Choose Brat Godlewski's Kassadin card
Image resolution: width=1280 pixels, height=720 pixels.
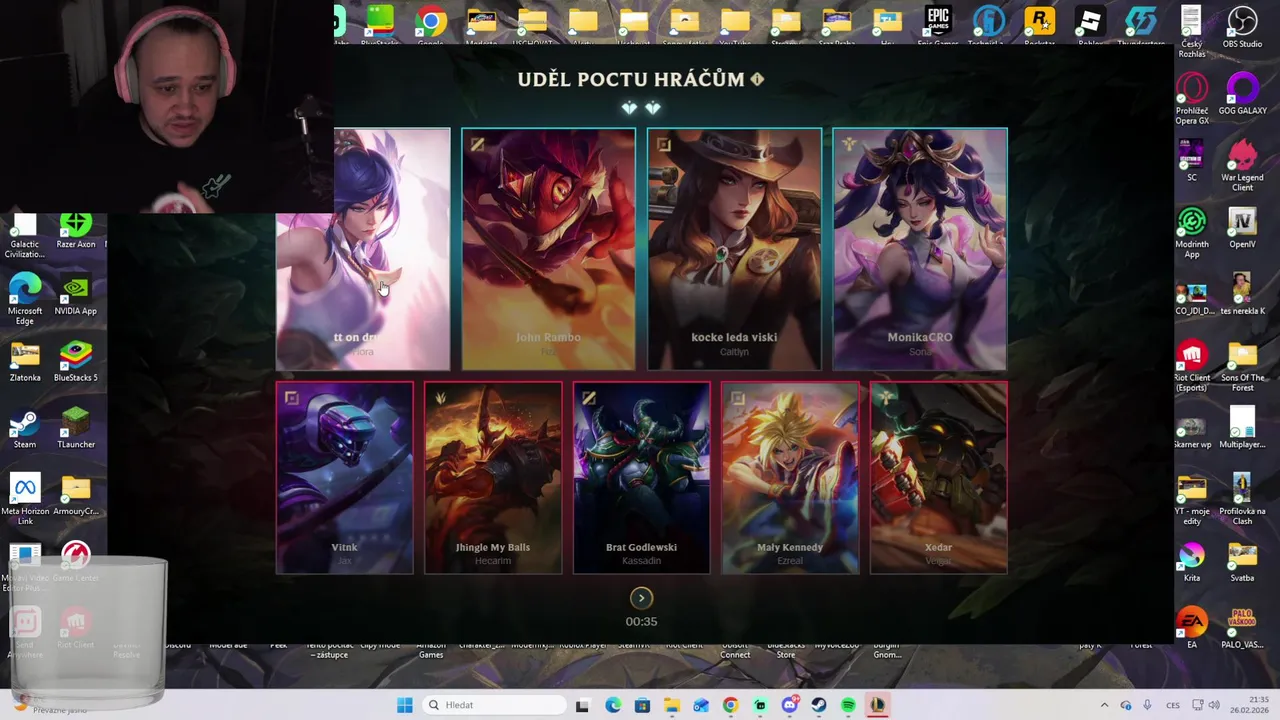coord(641,478)
